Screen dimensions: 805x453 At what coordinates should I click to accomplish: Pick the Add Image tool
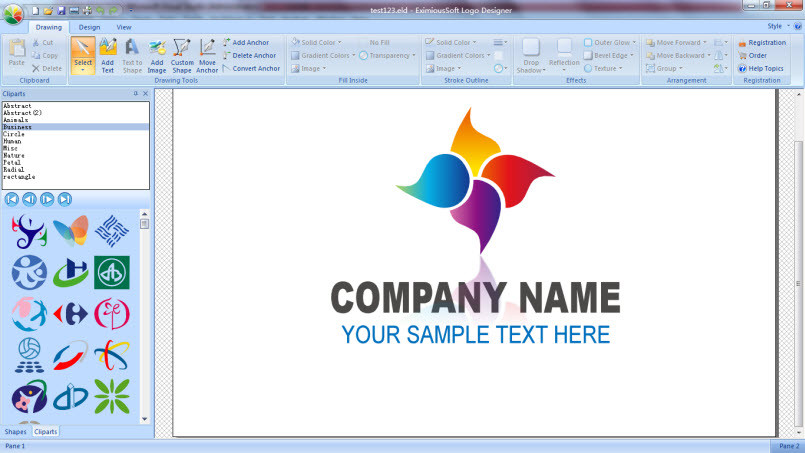157,55
